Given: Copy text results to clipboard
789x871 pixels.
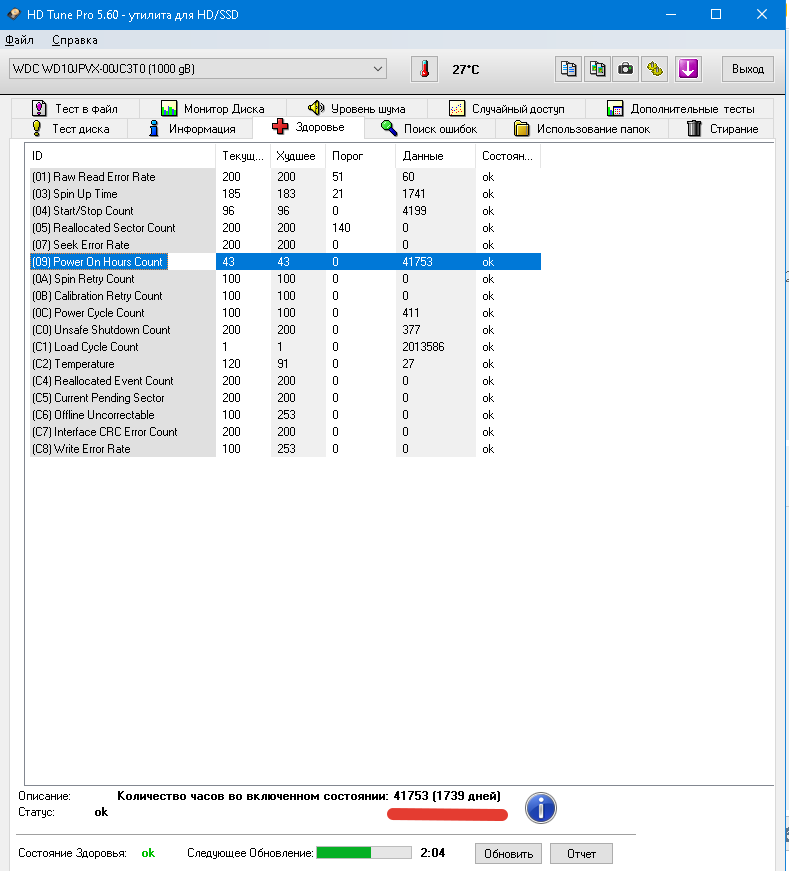Looking at the screenshot, I should pos(569,69).
